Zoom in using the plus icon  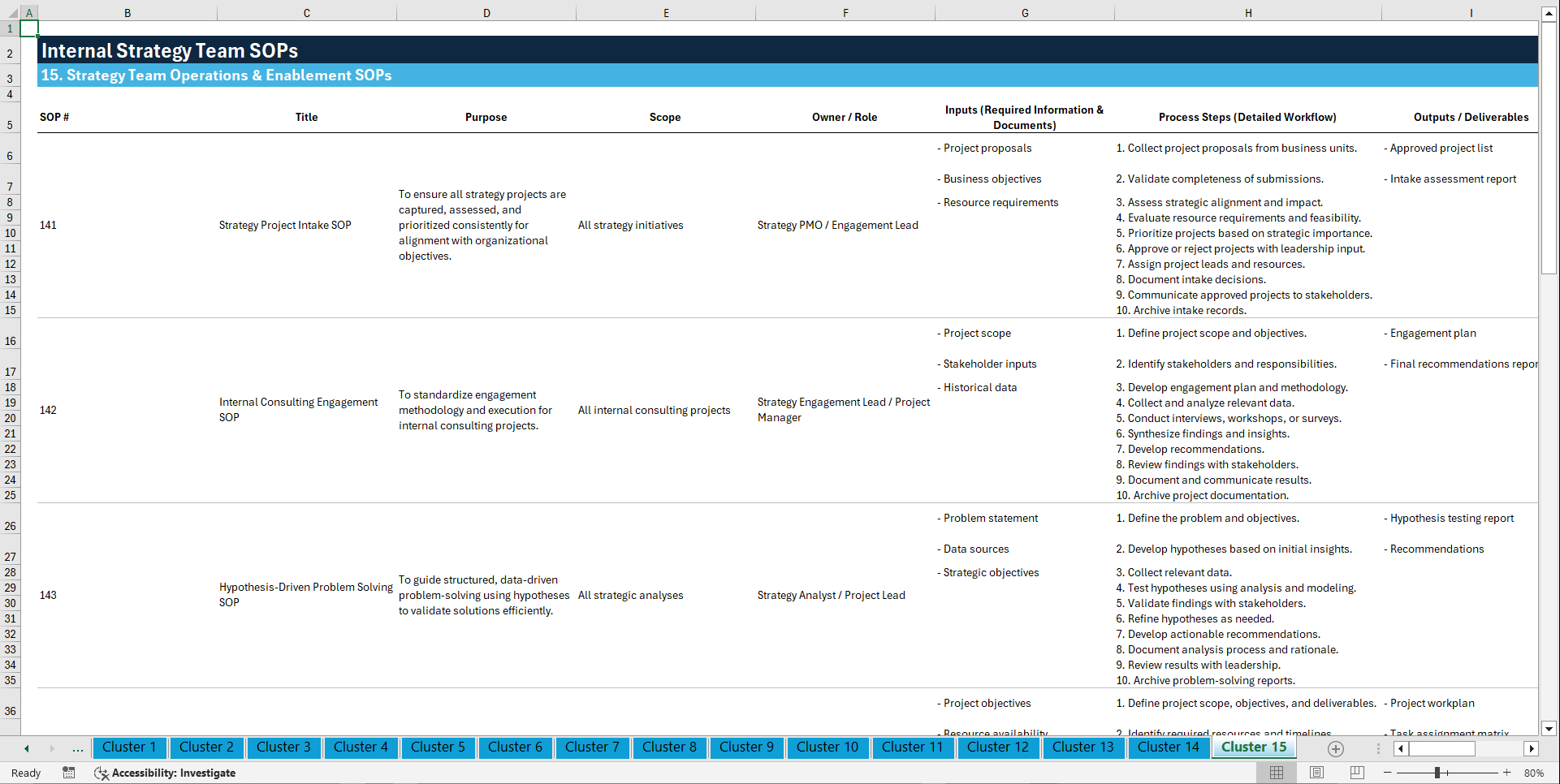tap(1507, 773)
